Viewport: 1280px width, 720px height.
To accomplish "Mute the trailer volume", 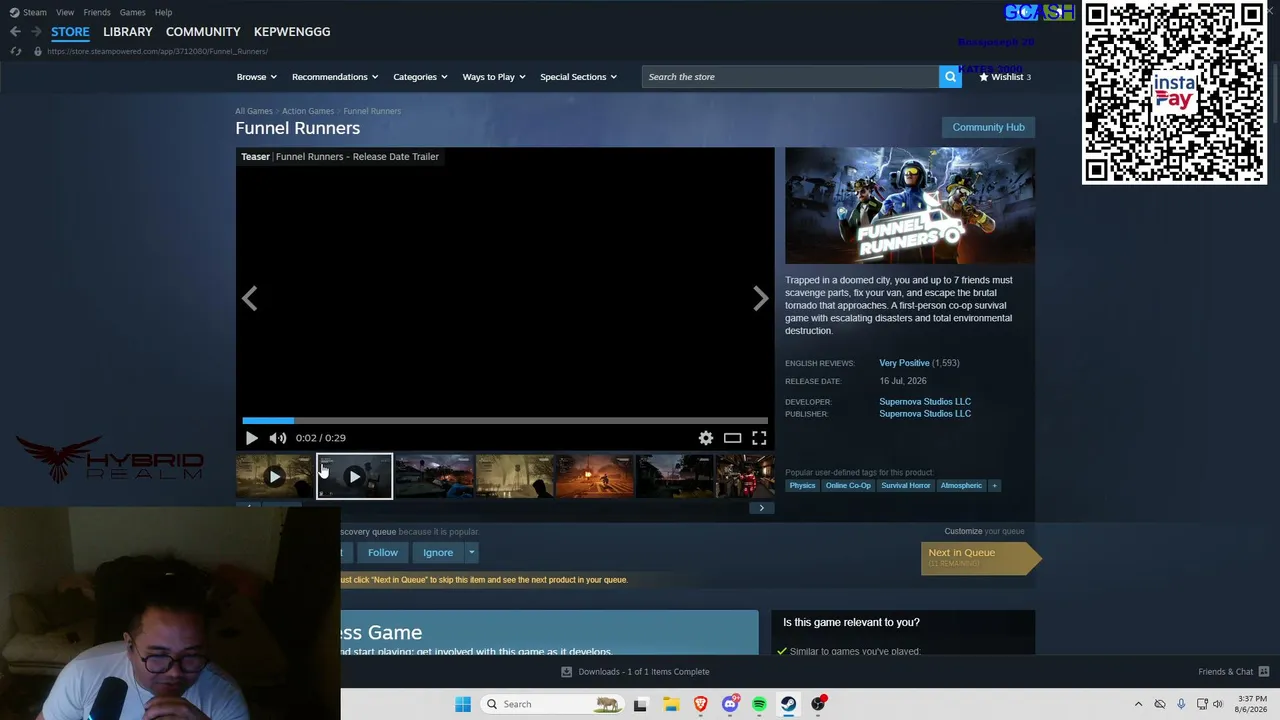I will pos(278,438).
